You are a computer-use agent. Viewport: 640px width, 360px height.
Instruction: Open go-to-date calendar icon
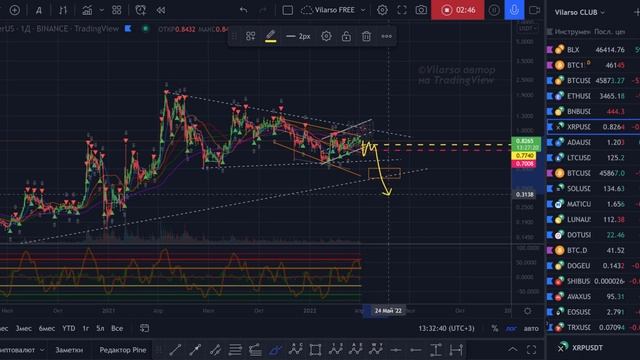(x=144, y=328)
